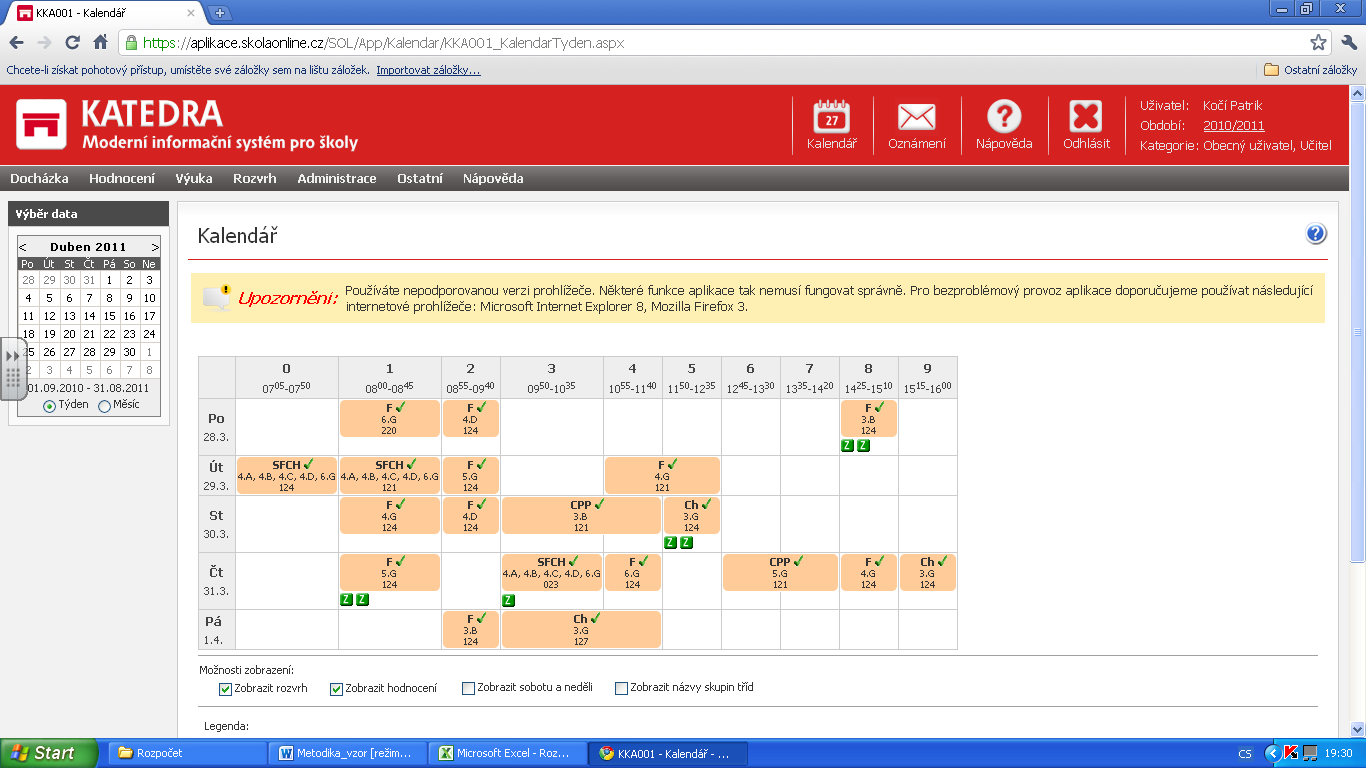
Task: Switch to Microsoft Excel window in taskbar
Action: pyautogui.click(x=508, y=753)
